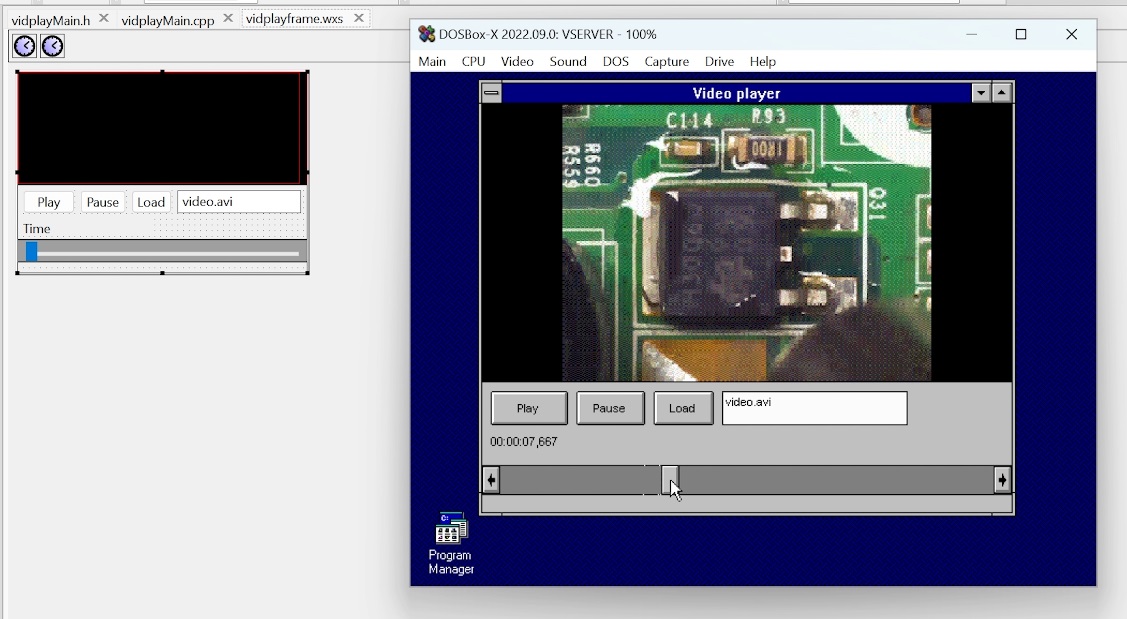
Task: Click the 00:00:07,667 time label
Action: 523,441
